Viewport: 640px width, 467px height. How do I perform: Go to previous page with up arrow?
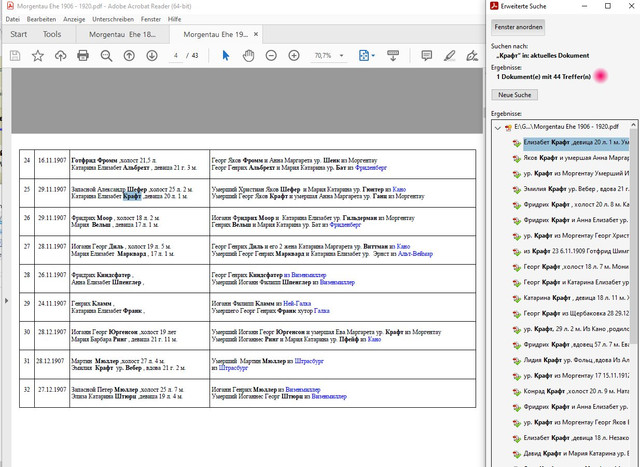pyautogui.click(x=129, y=56)
